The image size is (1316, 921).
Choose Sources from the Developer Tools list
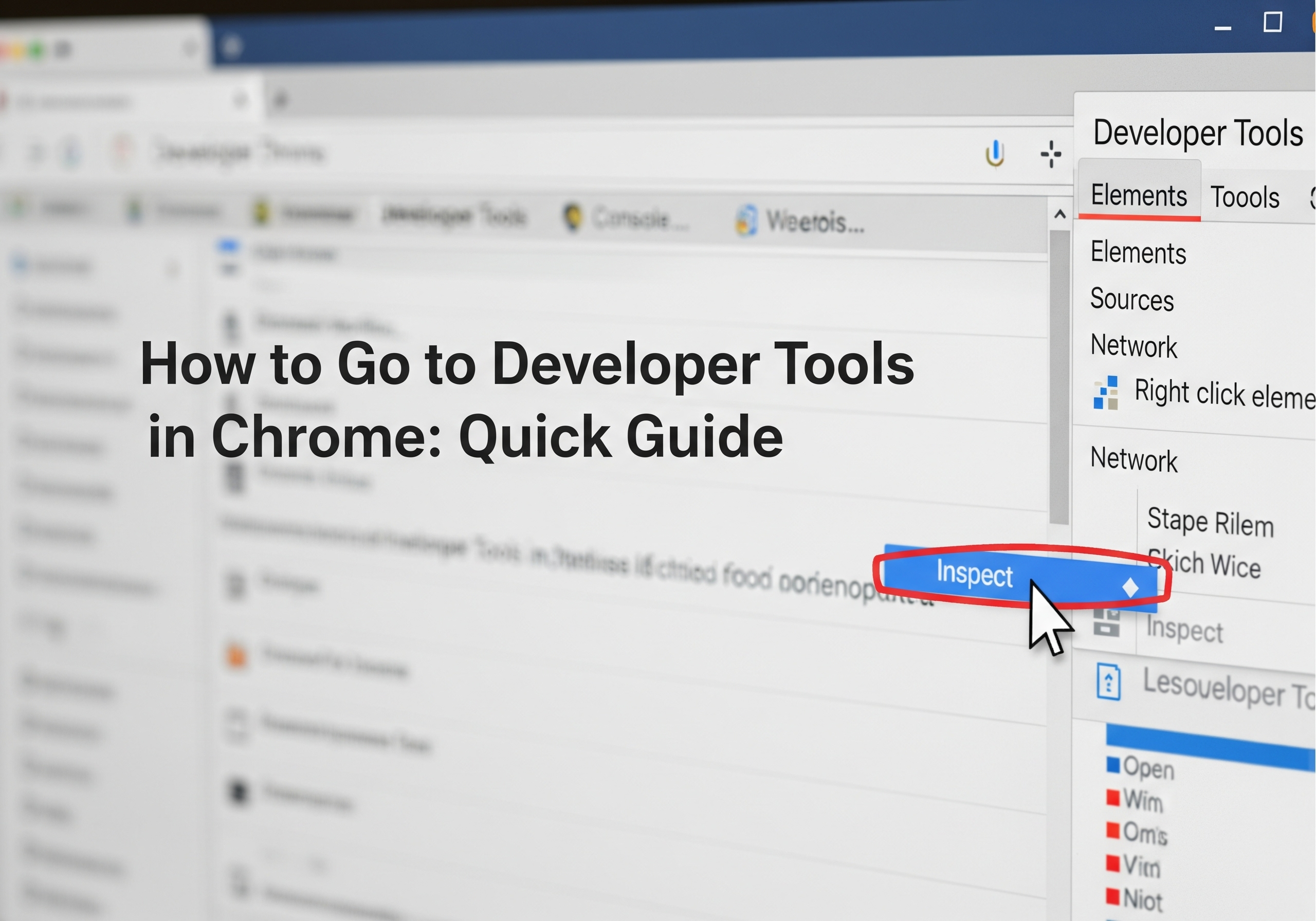coord(1131,299)
